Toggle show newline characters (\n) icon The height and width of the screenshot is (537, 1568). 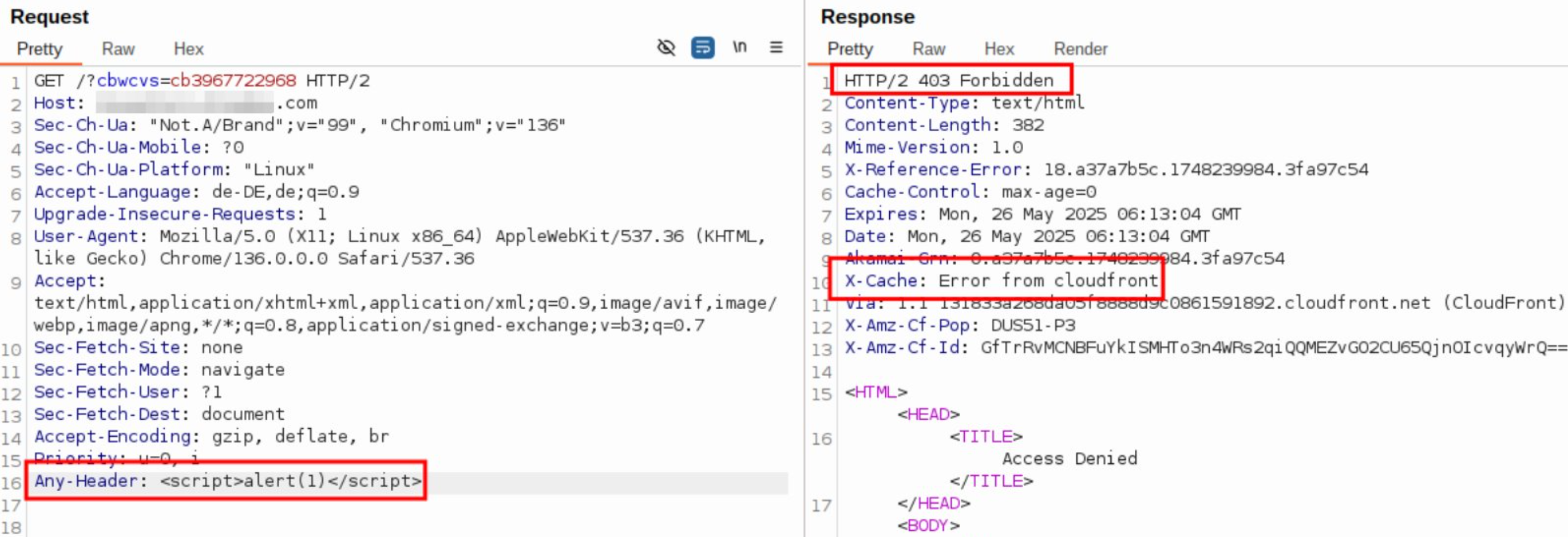point(740,47)
